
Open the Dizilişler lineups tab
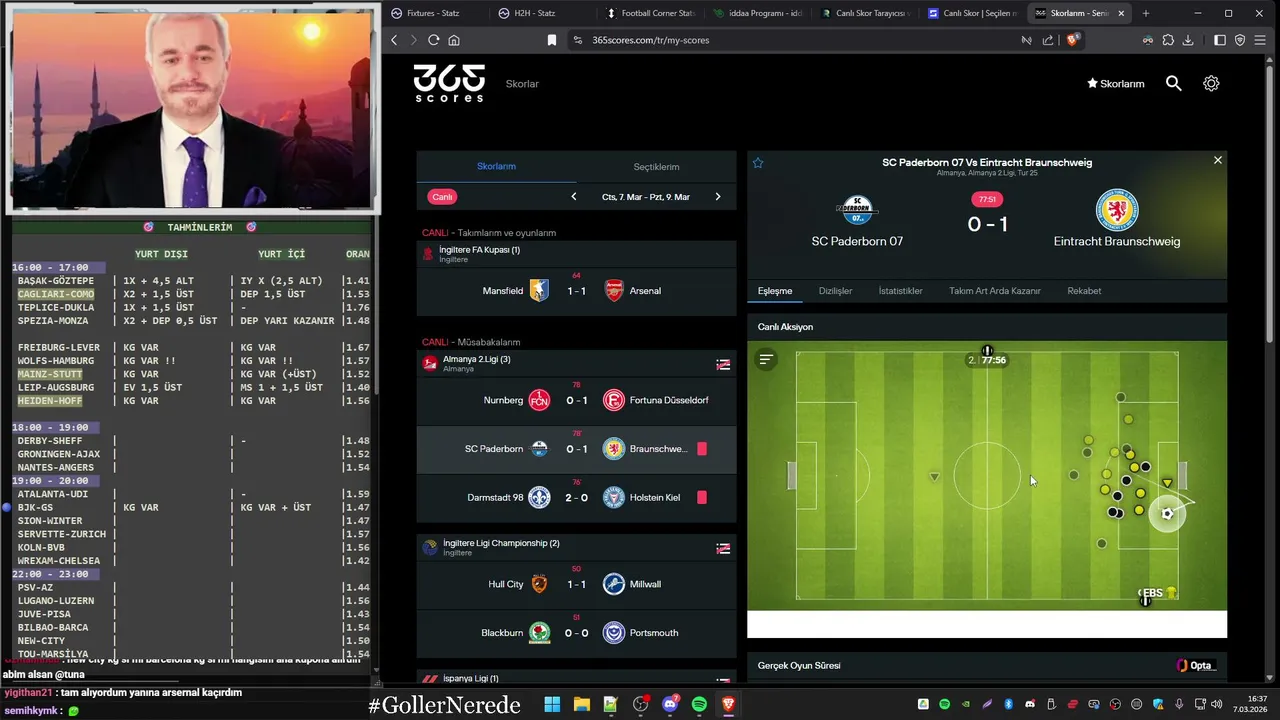click(x=835, y=291)
